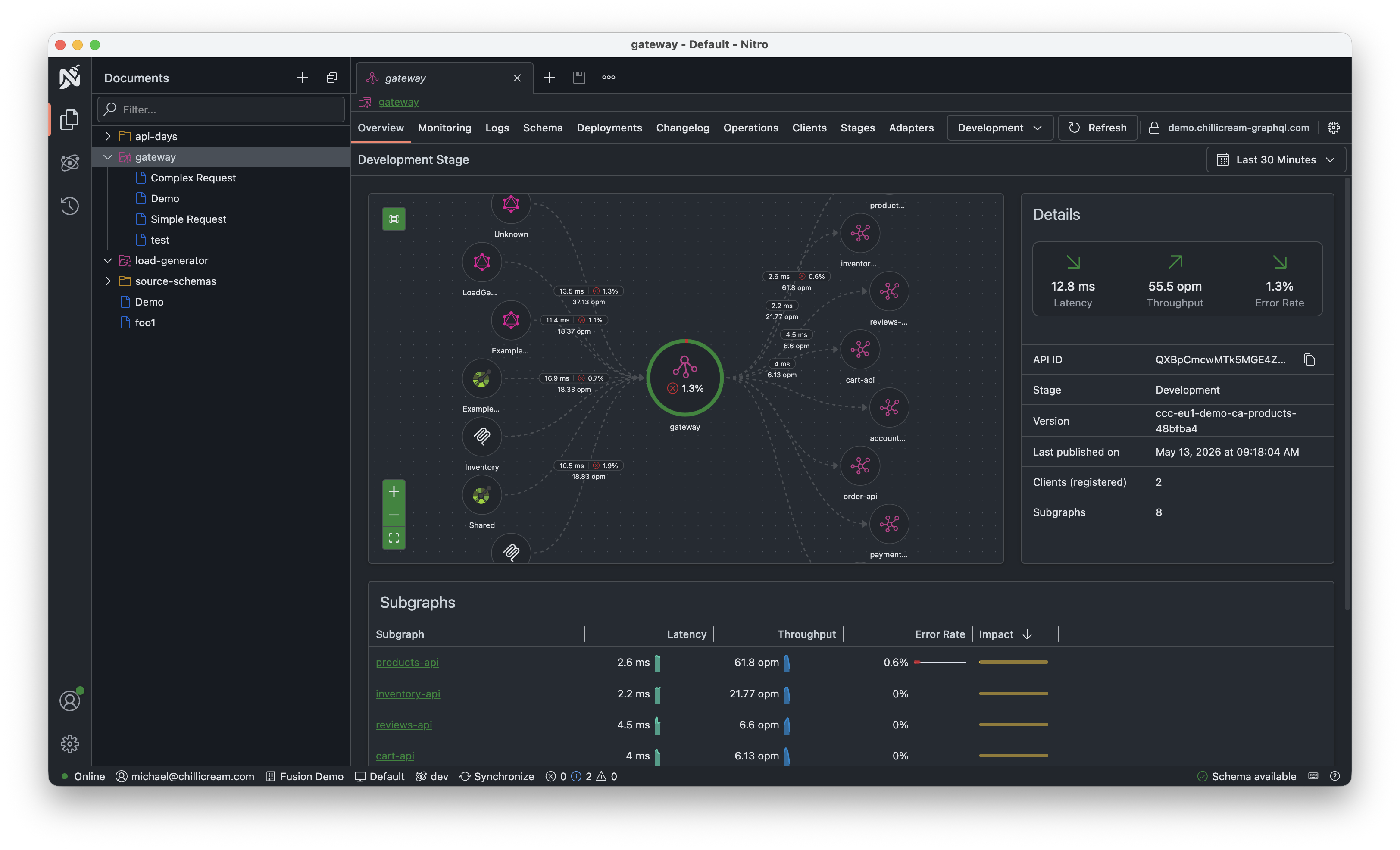Click the Refresh button
Image resolution: width=1400 pixels, height=850 pixels.
point(1097,128)
